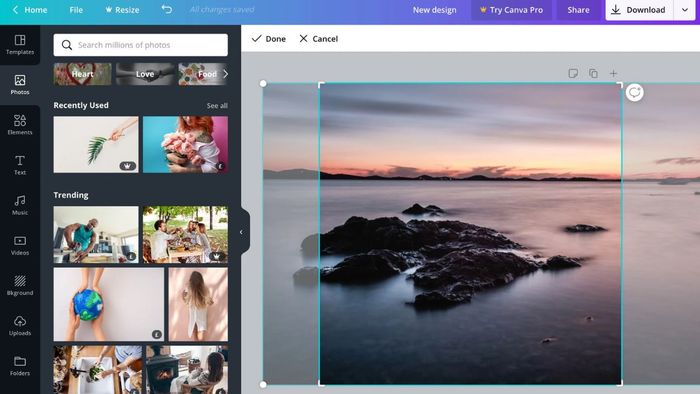
Task: Collapse the side panel handle
Action: 242,232
